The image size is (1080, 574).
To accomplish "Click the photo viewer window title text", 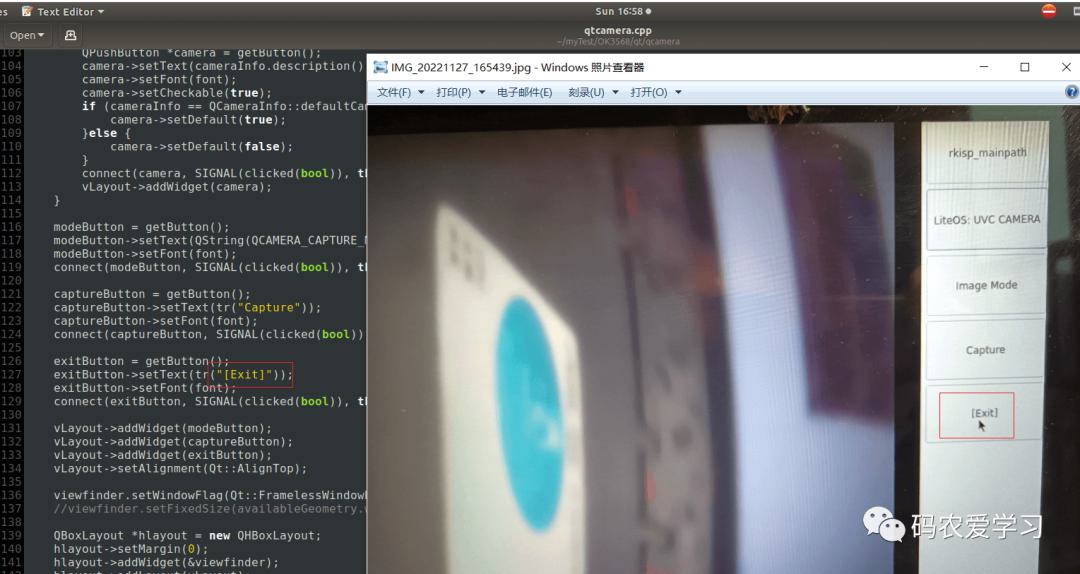I will click(517, 67).
